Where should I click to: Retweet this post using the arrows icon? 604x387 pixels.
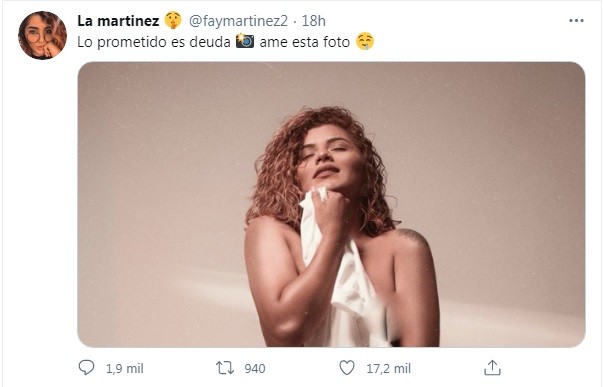pyautogui.click(x=225, y=368)
